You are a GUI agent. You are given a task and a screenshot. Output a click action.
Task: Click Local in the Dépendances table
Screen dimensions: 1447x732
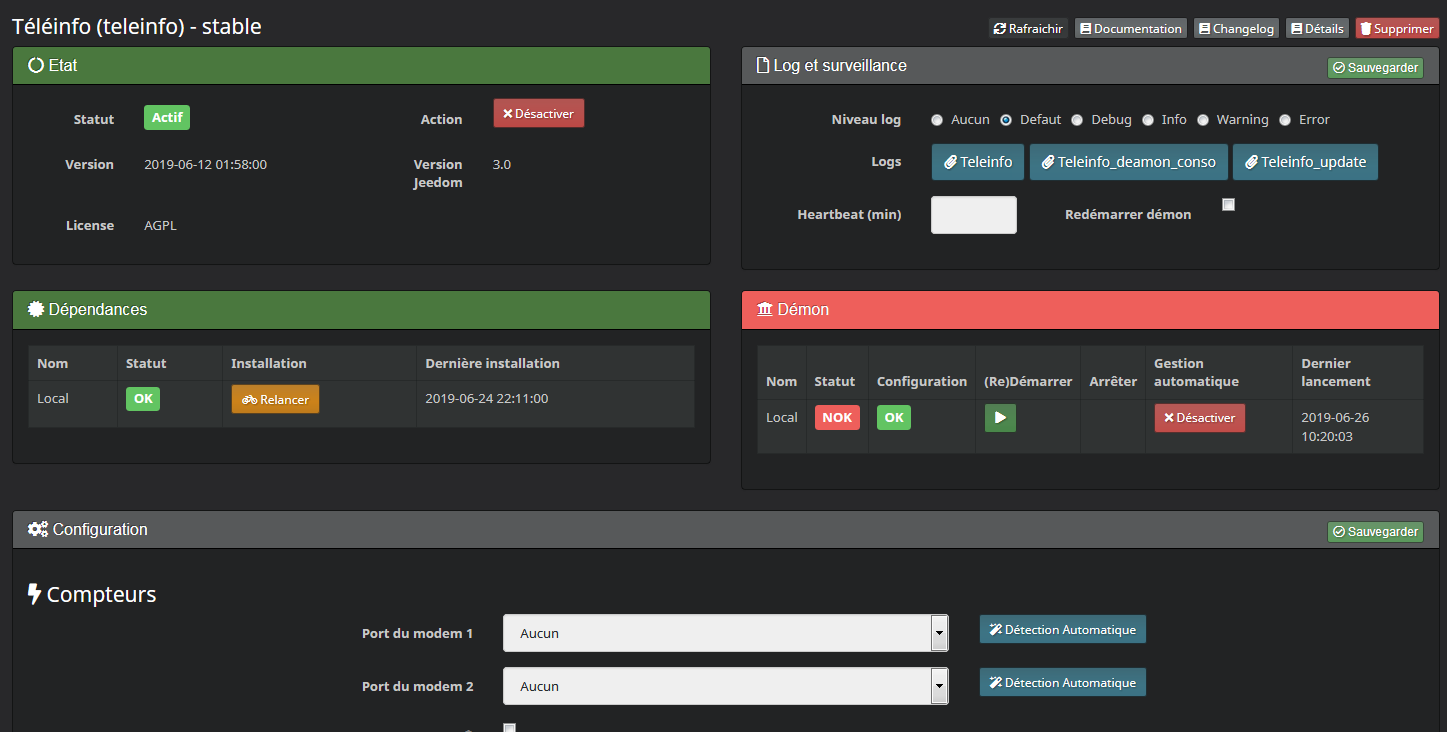coord(53,398)
